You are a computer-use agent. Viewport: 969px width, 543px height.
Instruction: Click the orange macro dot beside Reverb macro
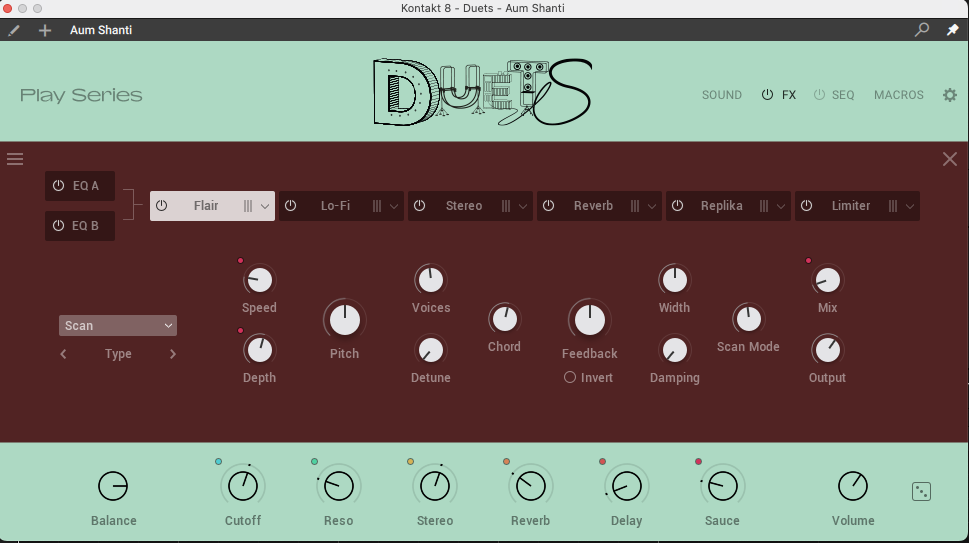tap(506, 461)
